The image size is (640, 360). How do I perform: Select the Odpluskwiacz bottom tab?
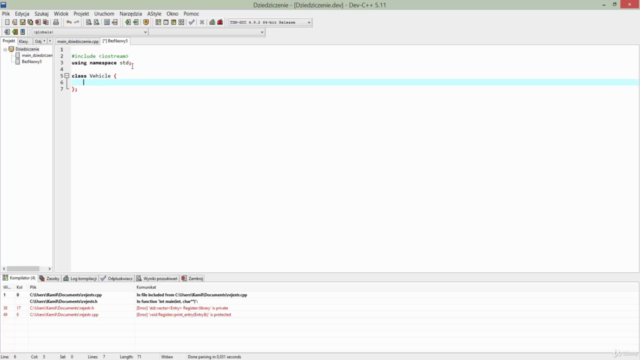(x=117, y=278)
